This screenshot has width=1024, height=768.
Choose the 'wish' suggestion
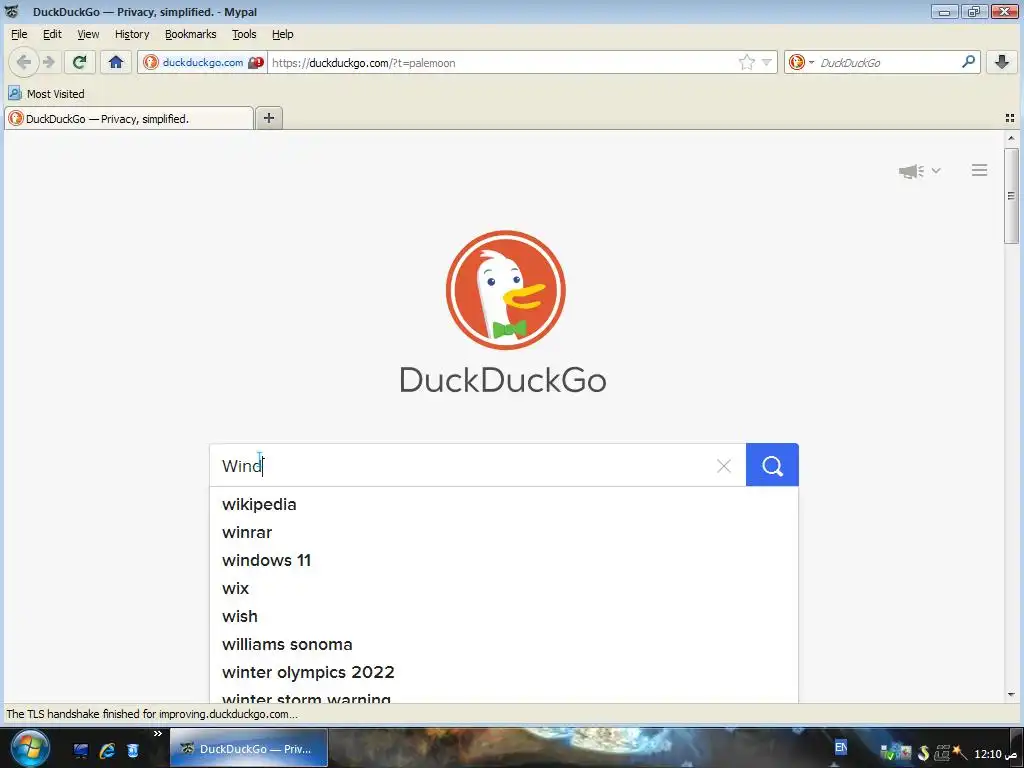504,616
